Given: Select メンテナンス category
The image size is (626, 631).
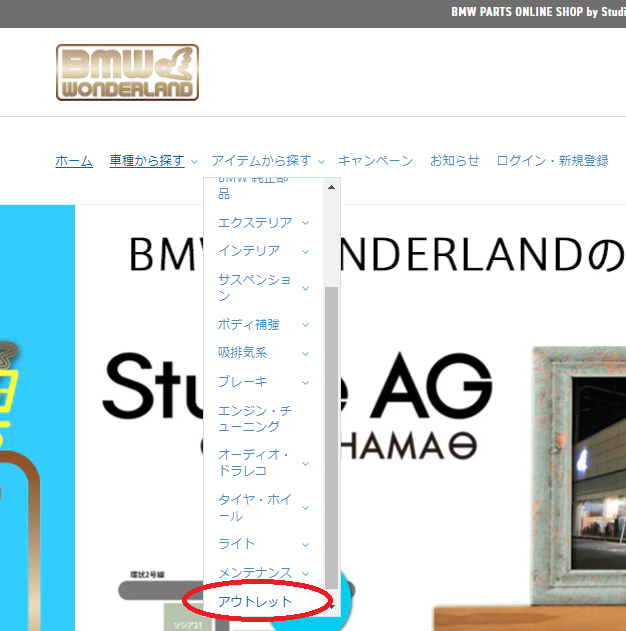Looking at the screenshot, I should pyautogui.click(x=255, y=573).
